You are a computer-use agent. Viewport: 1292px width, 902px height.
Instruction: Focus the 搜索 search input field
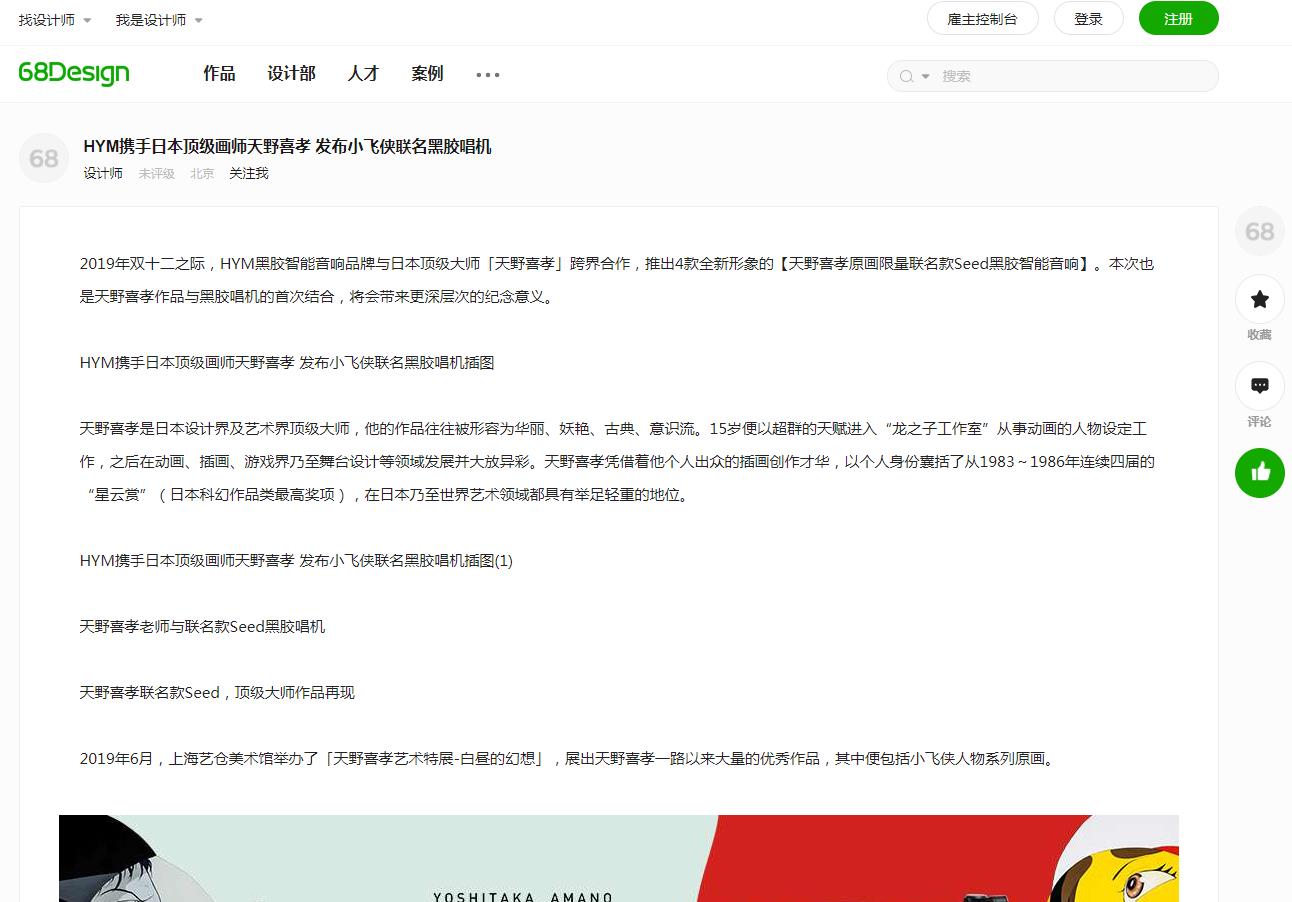[1075, 76]
